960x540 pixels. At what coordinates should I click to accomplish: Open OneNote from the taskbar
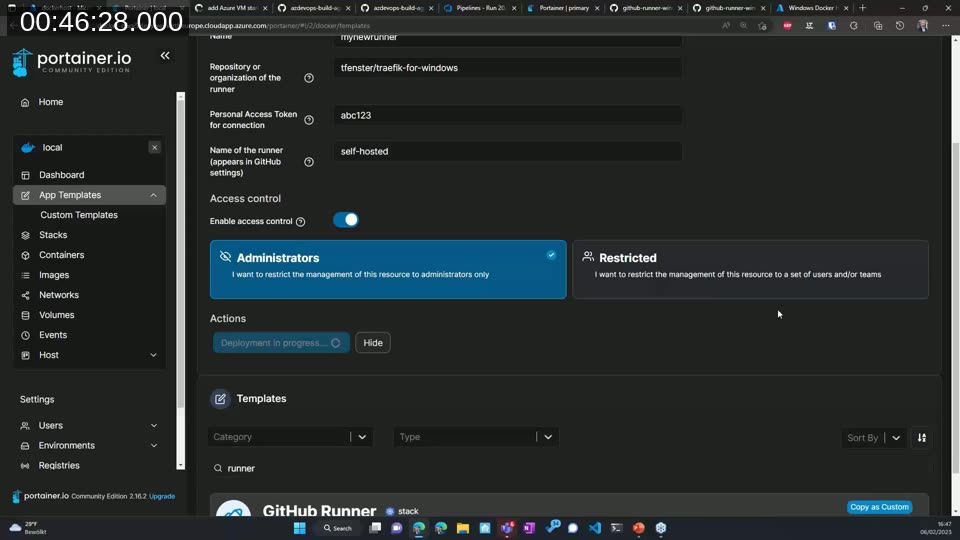(x=529, y=528)
